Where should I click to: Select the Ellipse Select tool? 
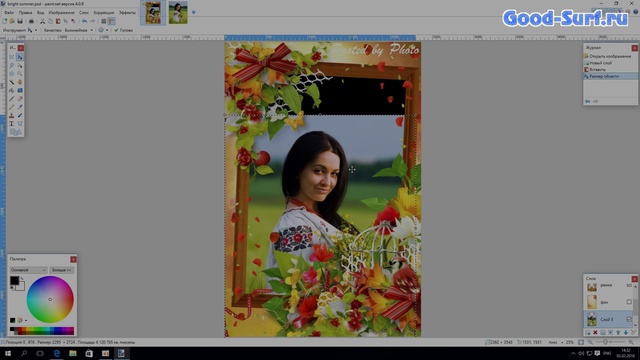pyautogui.click(x=11, y=74)
